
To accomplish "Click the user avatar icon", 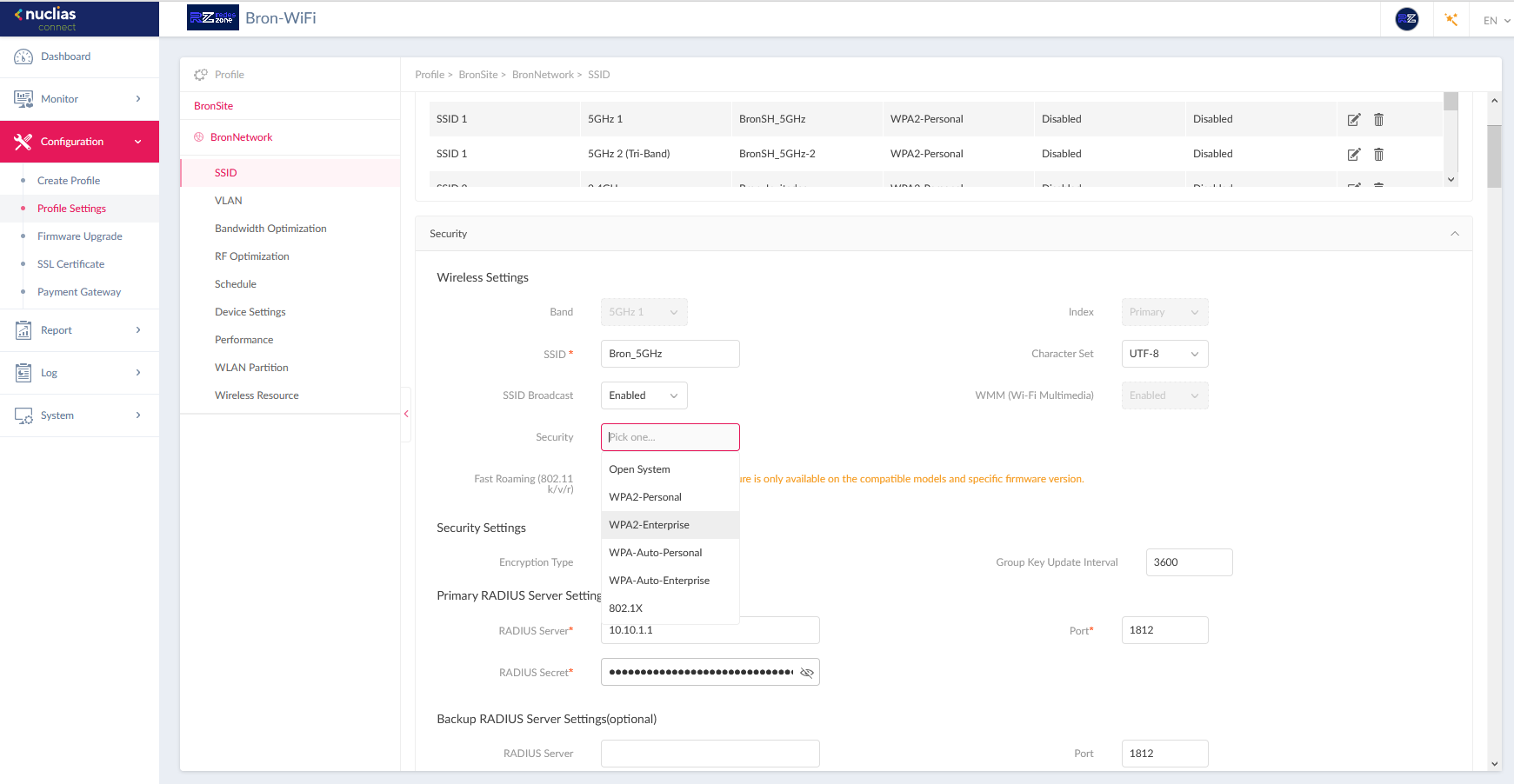I will click(1406, 19).
